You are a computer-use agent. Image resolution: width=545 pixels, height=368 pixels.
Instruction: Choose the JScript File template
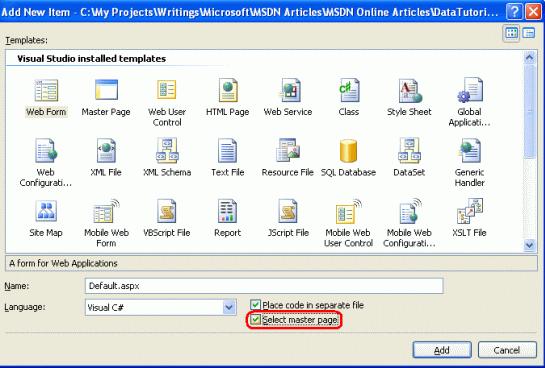click(288, 218)
